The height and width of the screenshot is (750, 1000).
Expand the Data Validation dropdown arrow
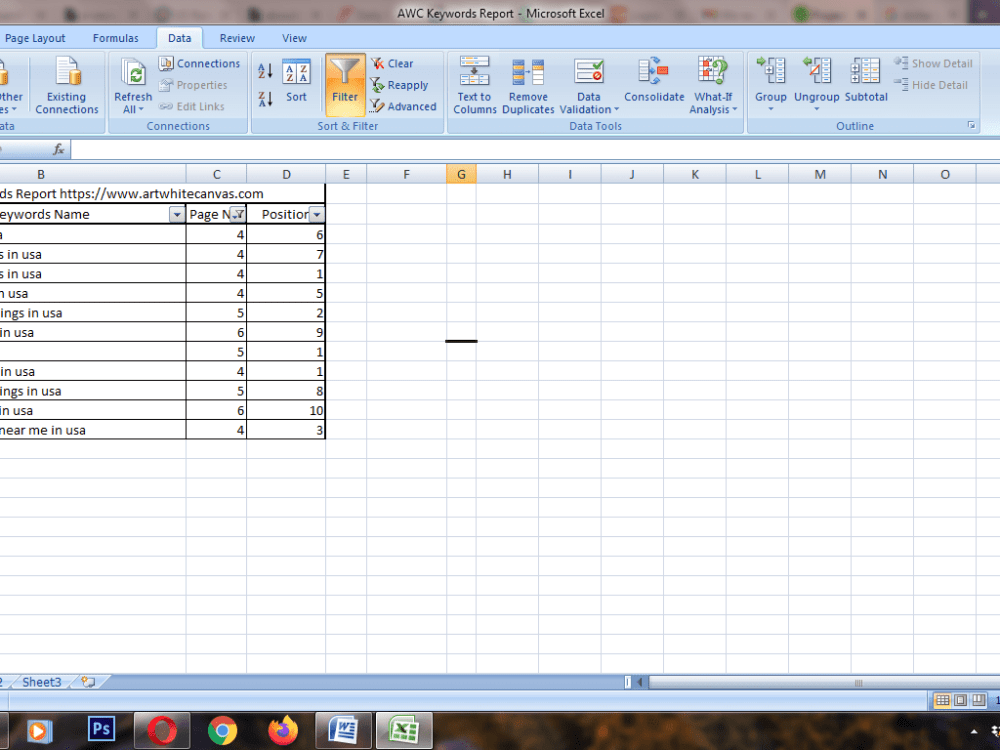tap(616, 110)
